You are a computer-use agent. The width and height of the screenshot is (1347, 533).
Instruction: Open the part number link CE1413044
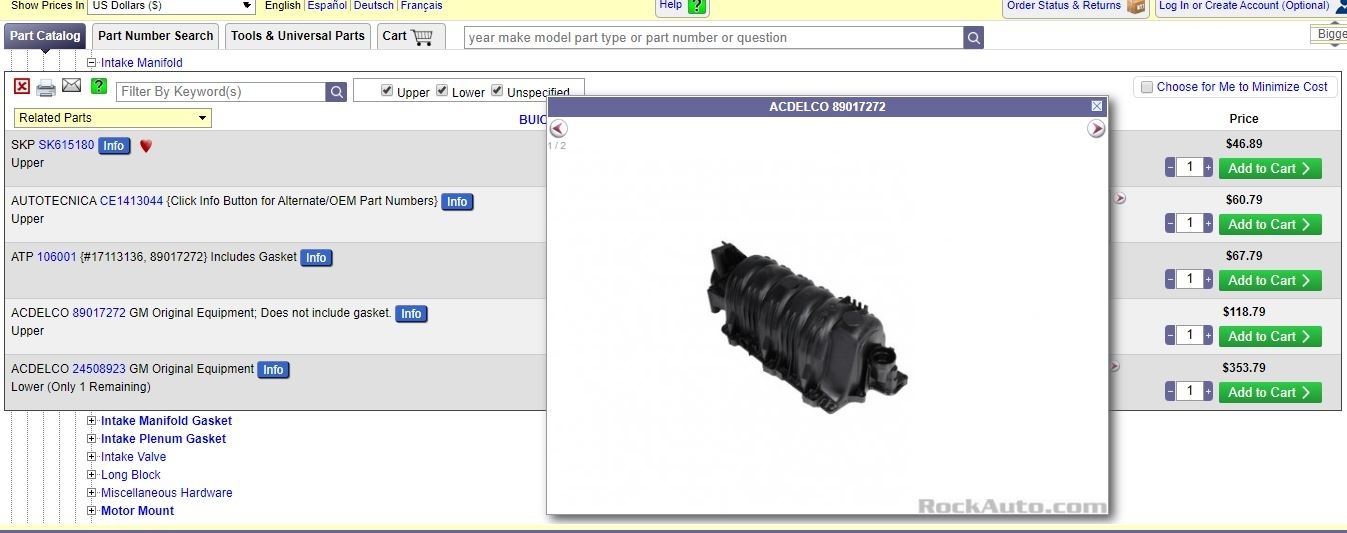pos(131,201)
